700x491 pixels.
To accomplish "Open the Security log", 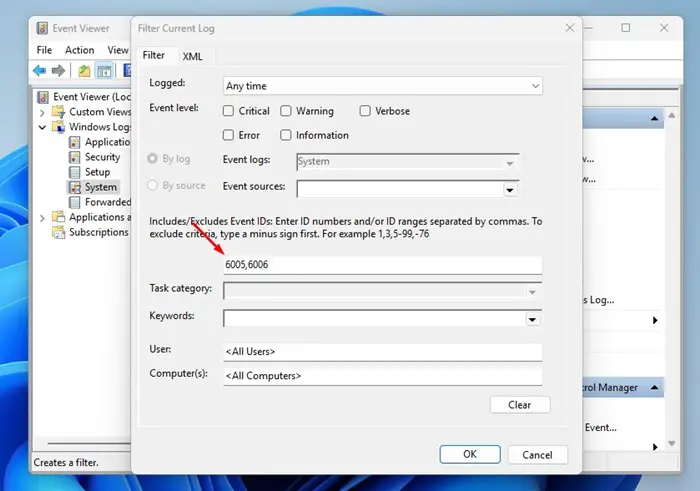I will click(x=103, y=157).
